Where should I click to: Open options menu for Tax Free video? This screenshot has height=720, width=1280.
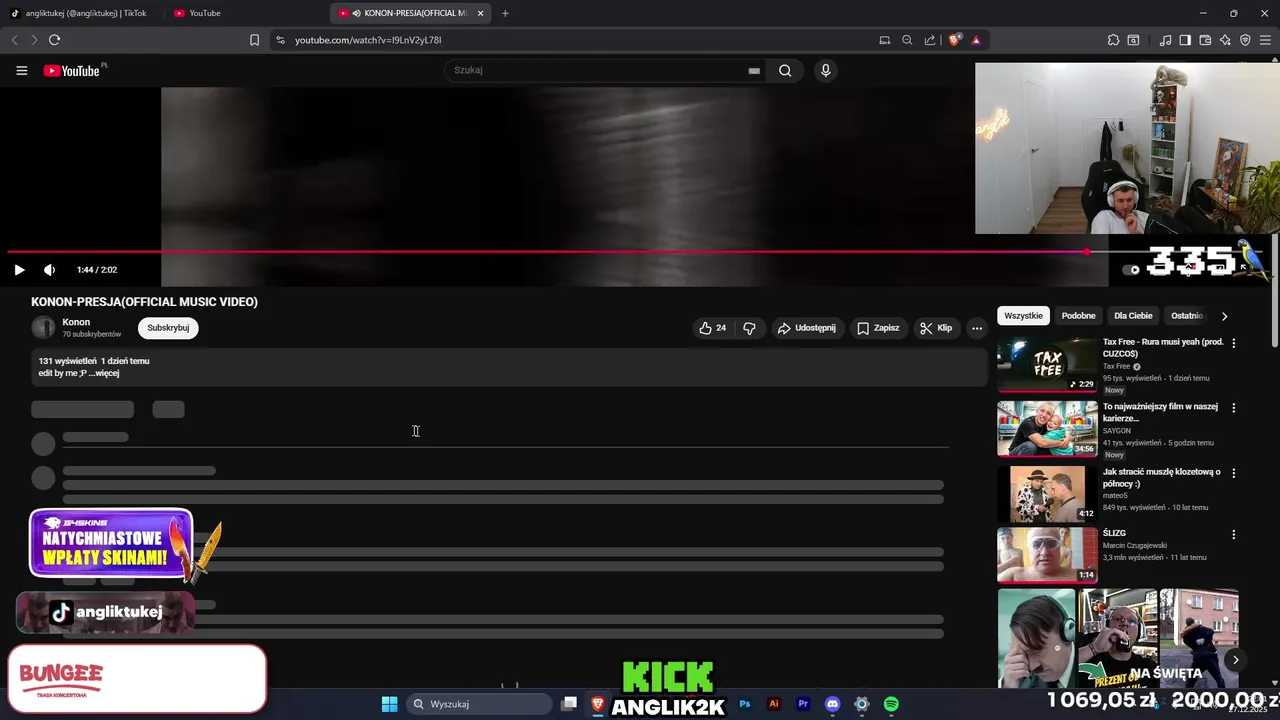[x=1233, y=343]
